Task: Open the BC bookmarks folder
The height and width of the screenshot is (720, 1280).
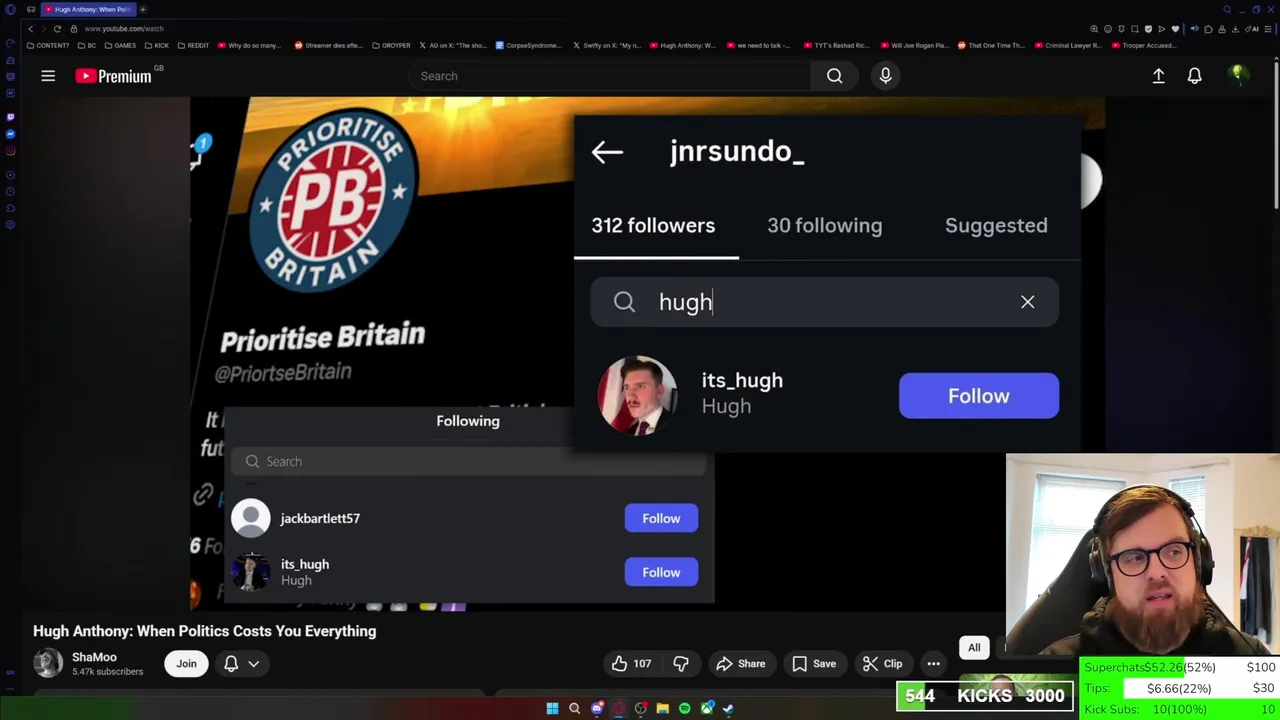Action: point(88,46)
